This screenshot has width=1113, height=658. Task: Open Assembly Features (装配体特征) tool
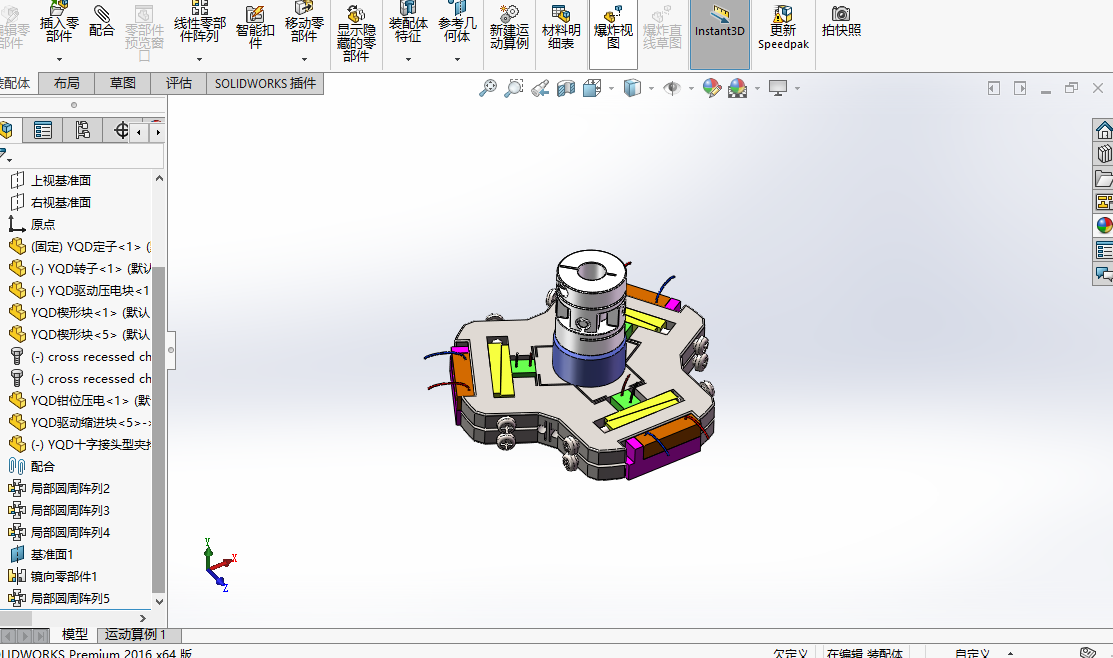[408, 23]
